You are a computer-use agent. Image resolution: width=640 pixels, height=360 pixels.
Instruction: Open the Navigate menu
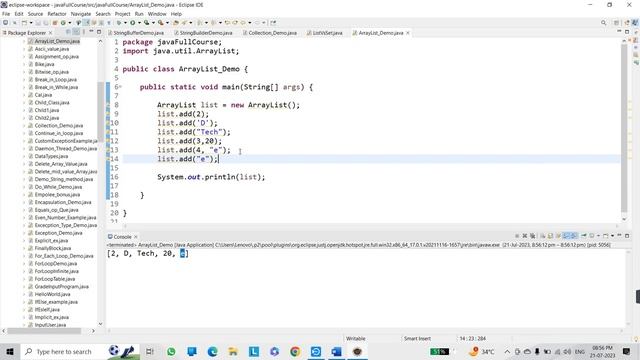click(81, 14)
